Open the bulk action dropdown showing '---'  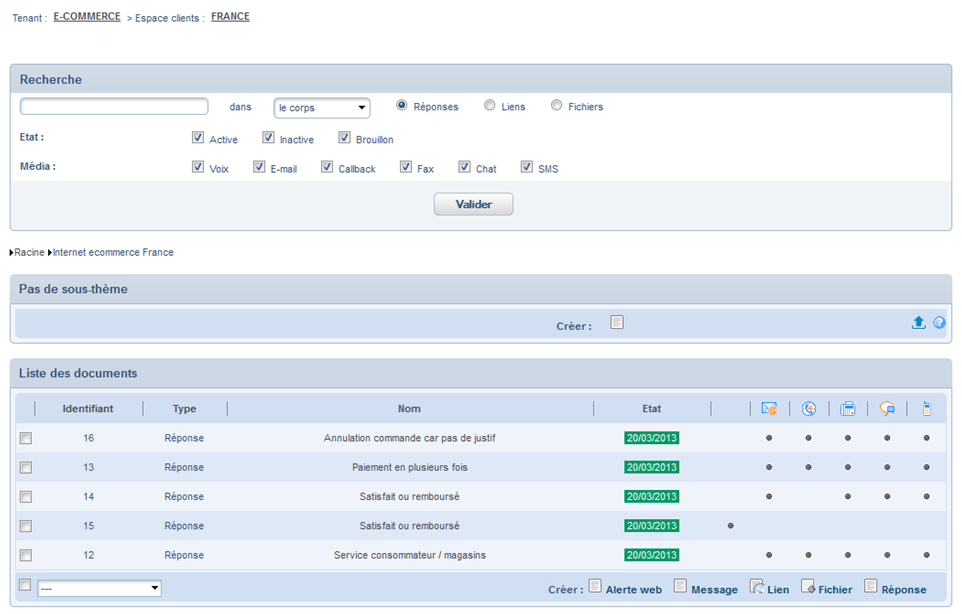pos(99,588)
